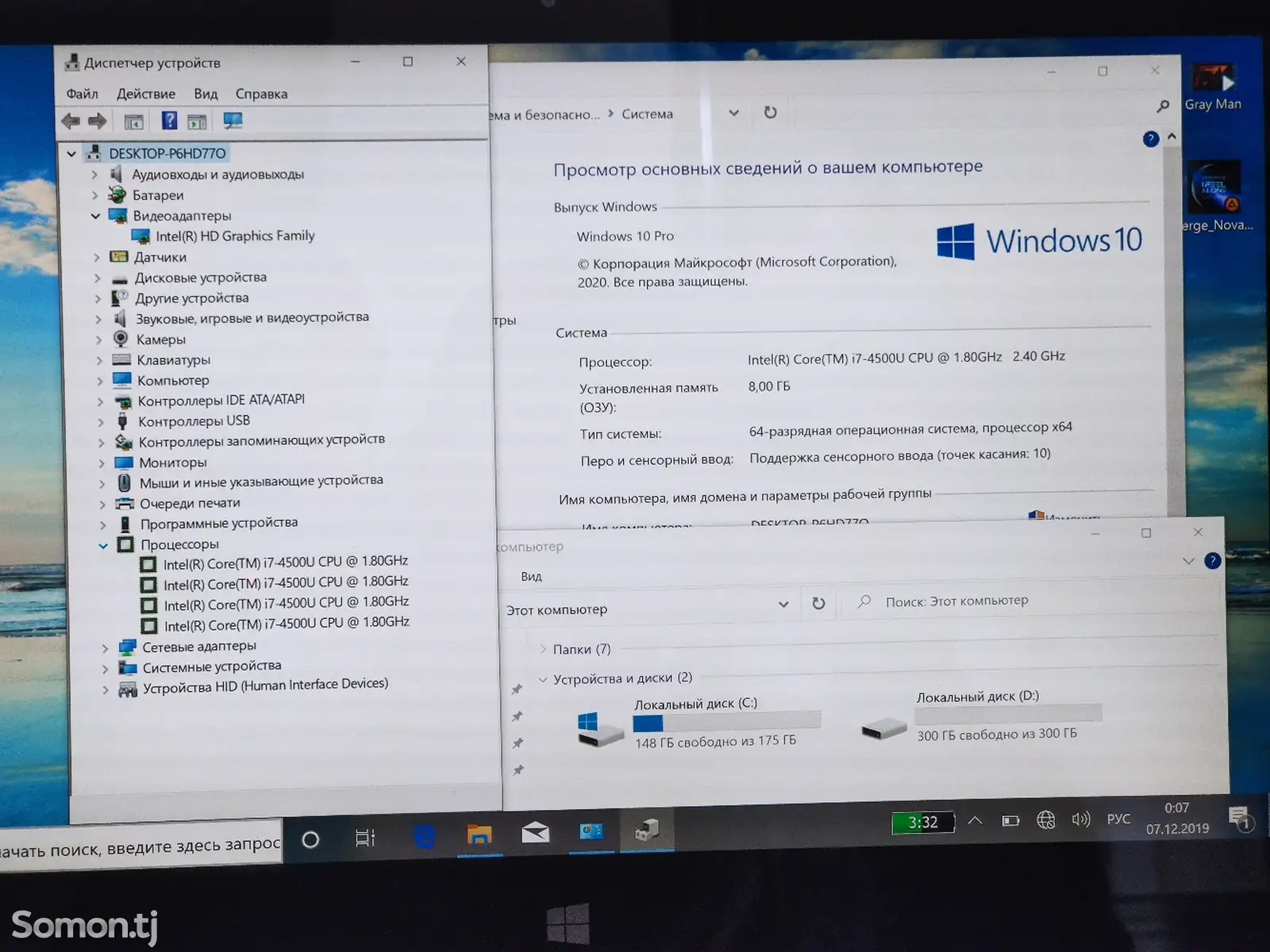
Task: Select Очереди печати category
Action: point(190,504)
